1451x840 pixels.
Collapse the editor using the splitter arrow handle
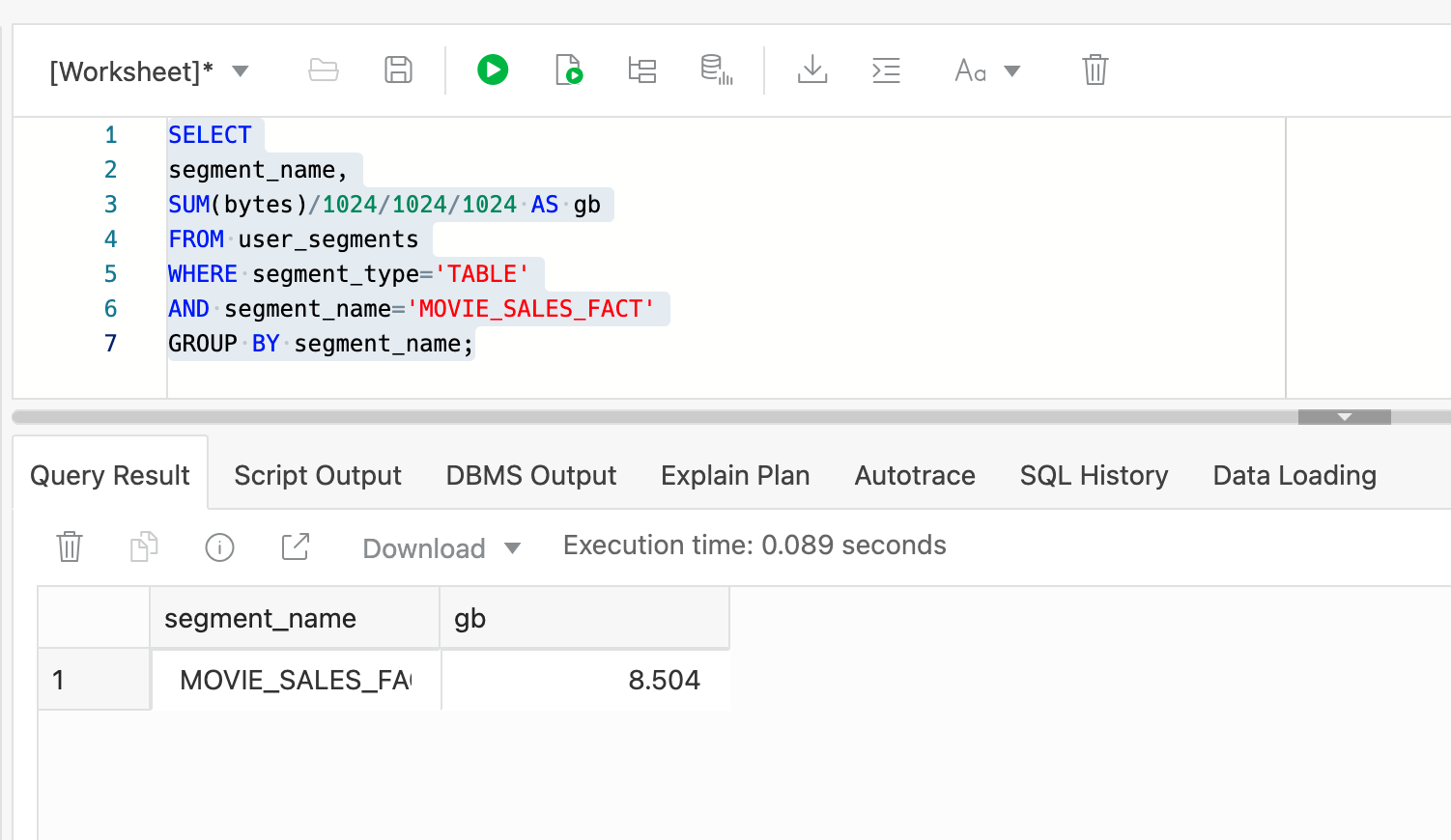click(1344, 417)
